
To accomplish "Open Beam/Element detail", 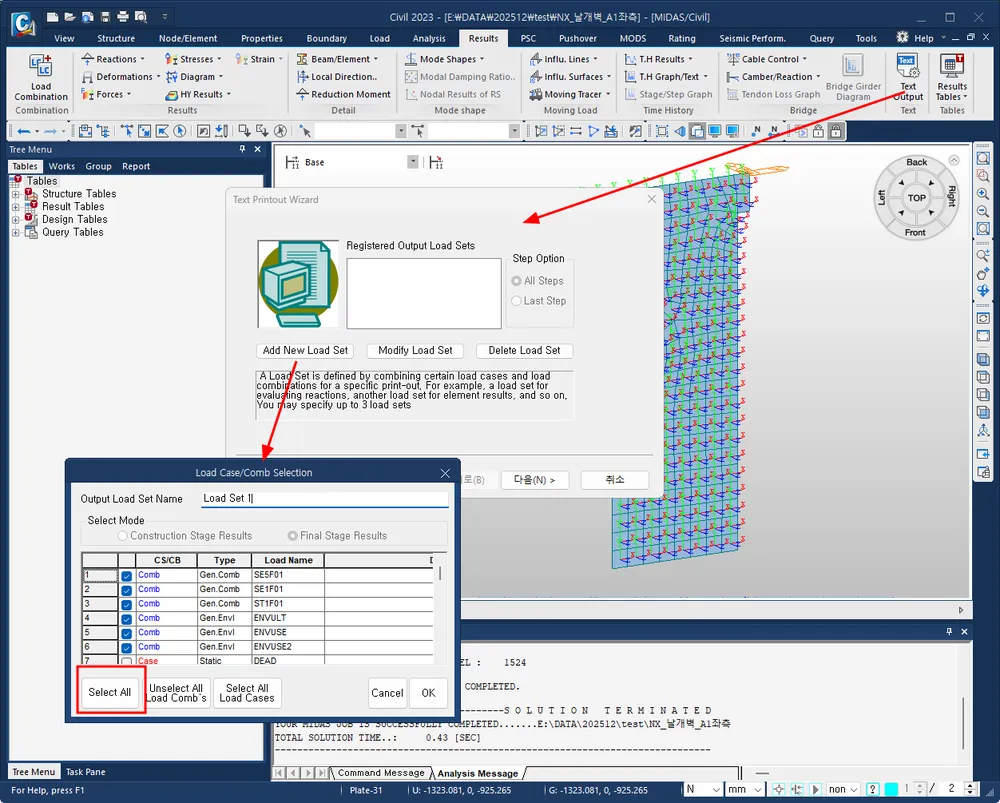I will [x=337, y=59].
